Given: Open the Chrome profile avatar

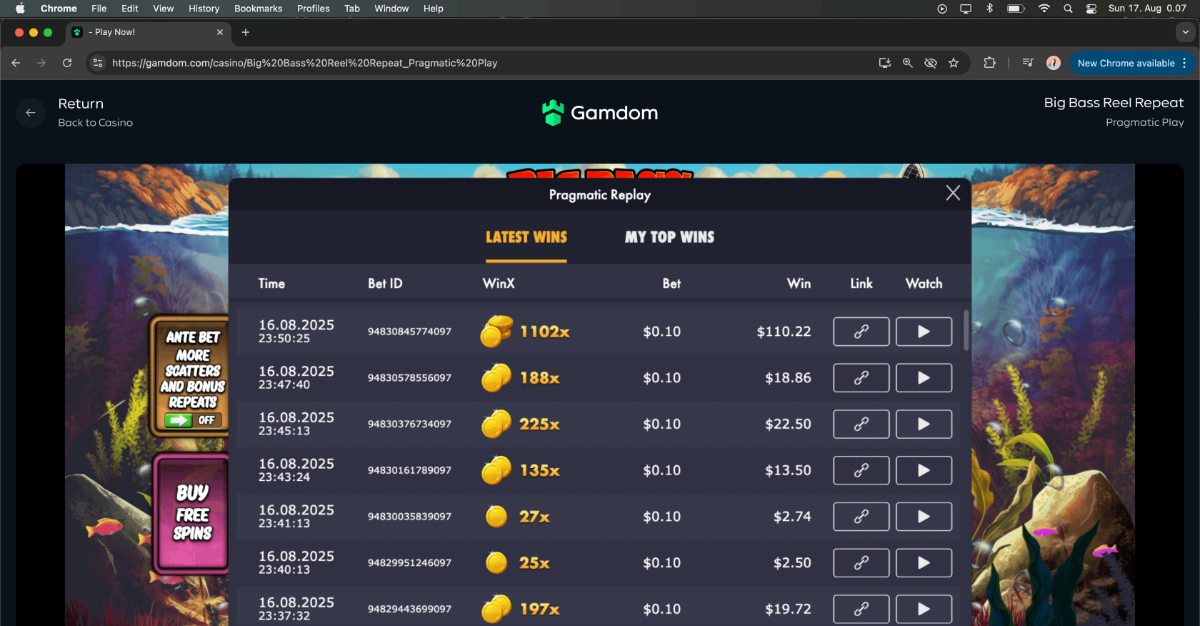Looking at the screenshot, I should click(x=1053, y=63).
